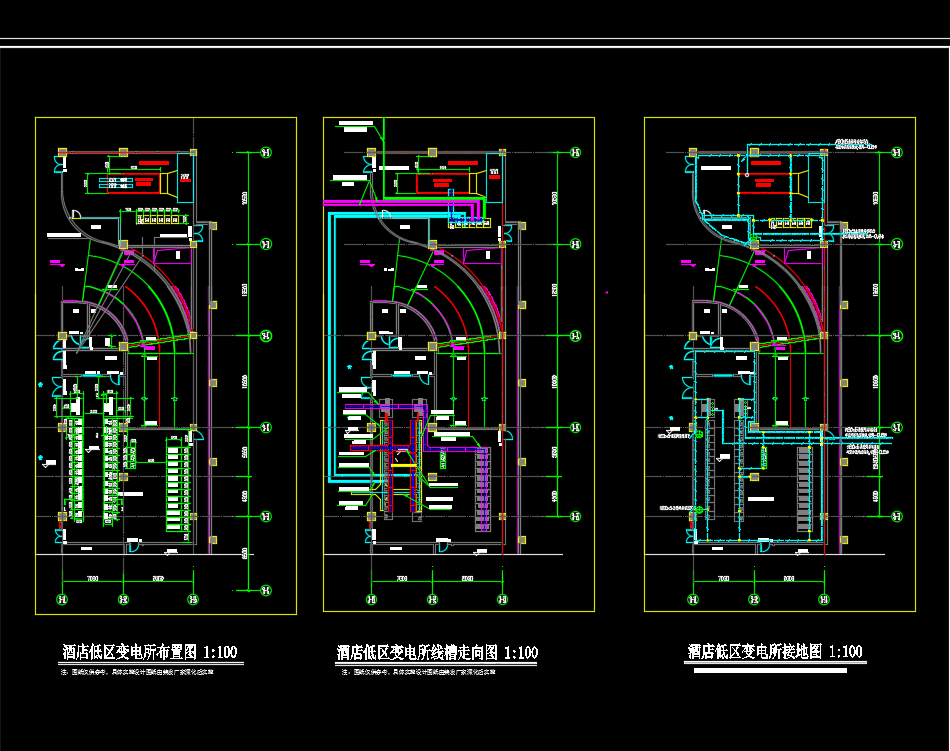Click small magenta marker between middle and right drawings

[x=608, y=292]
